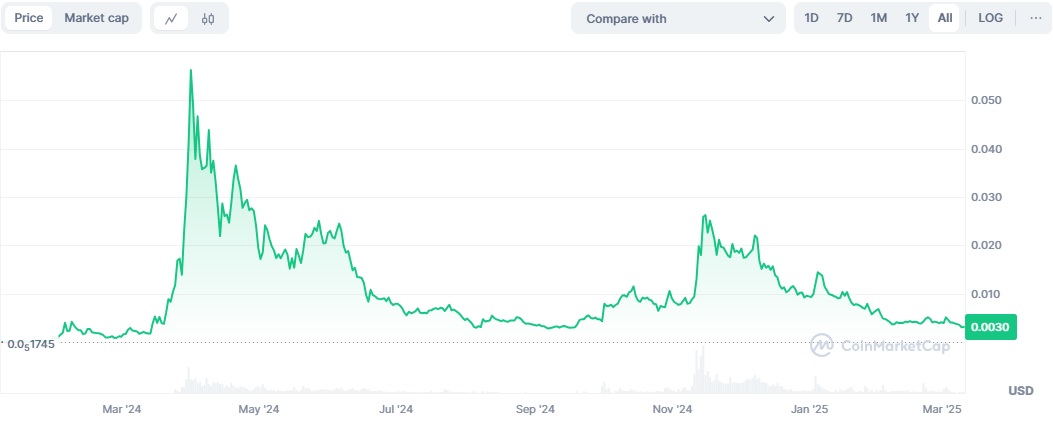Click the current price tag 0.0030

tap(991, 327)
